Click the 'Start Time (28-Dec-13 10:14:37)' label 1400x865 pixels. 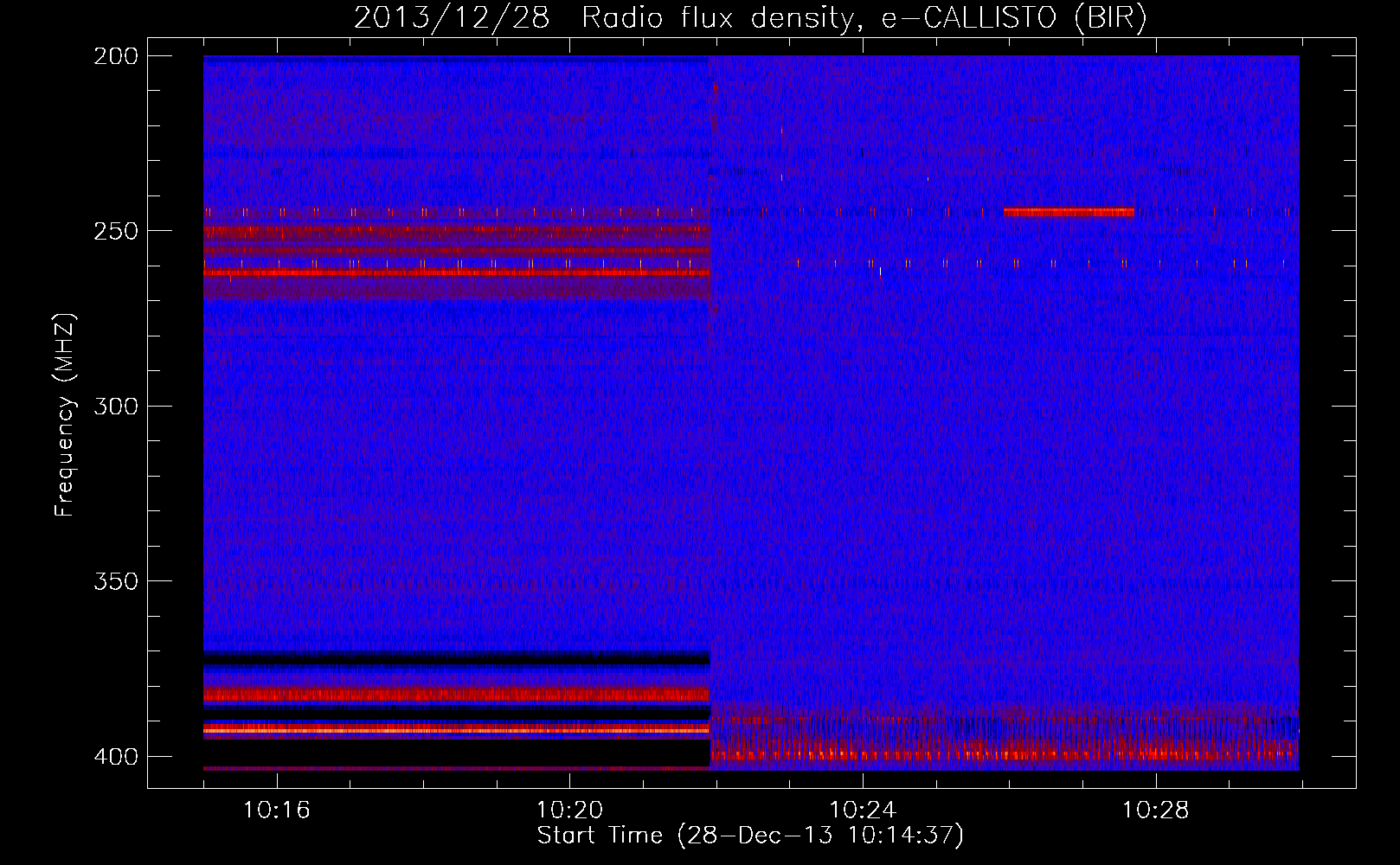[750, 836]
